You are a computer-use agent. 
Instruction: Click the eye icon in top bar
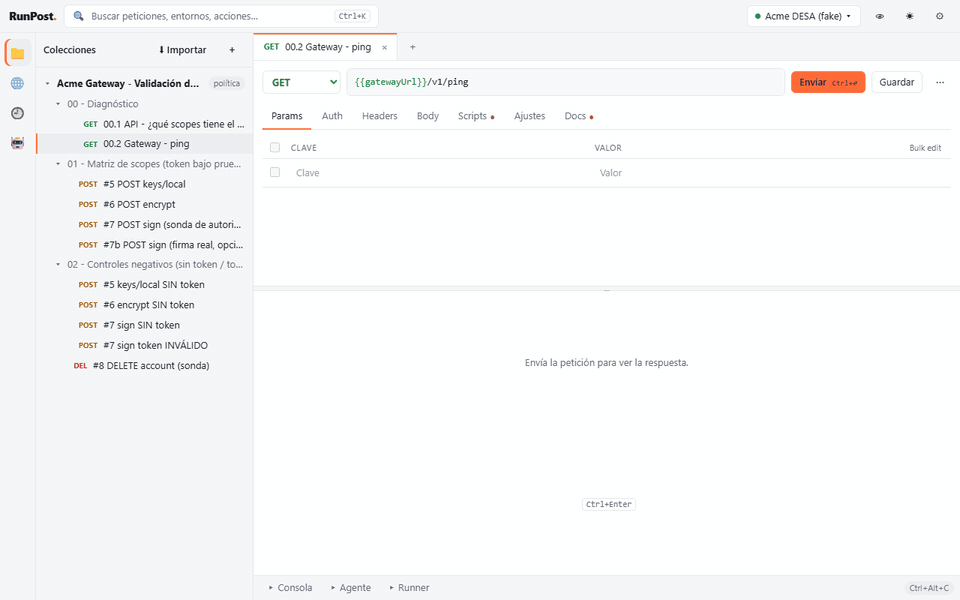pyautogui.click(x=880, y=17)
